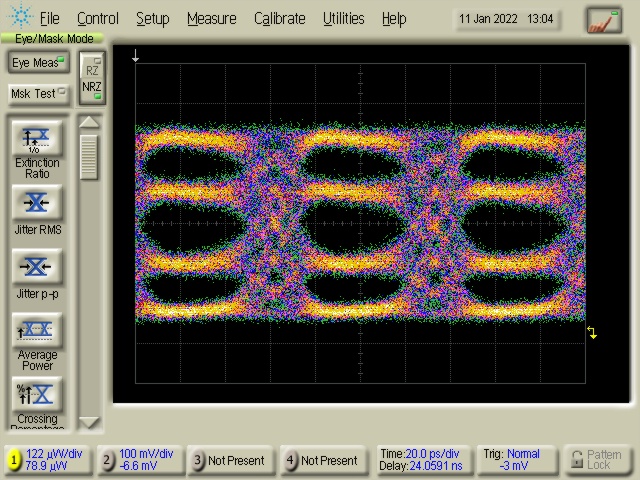Open the Measure menu
Image resolution: width=640 pixels, height=480 pixels.
coord(211,18)
